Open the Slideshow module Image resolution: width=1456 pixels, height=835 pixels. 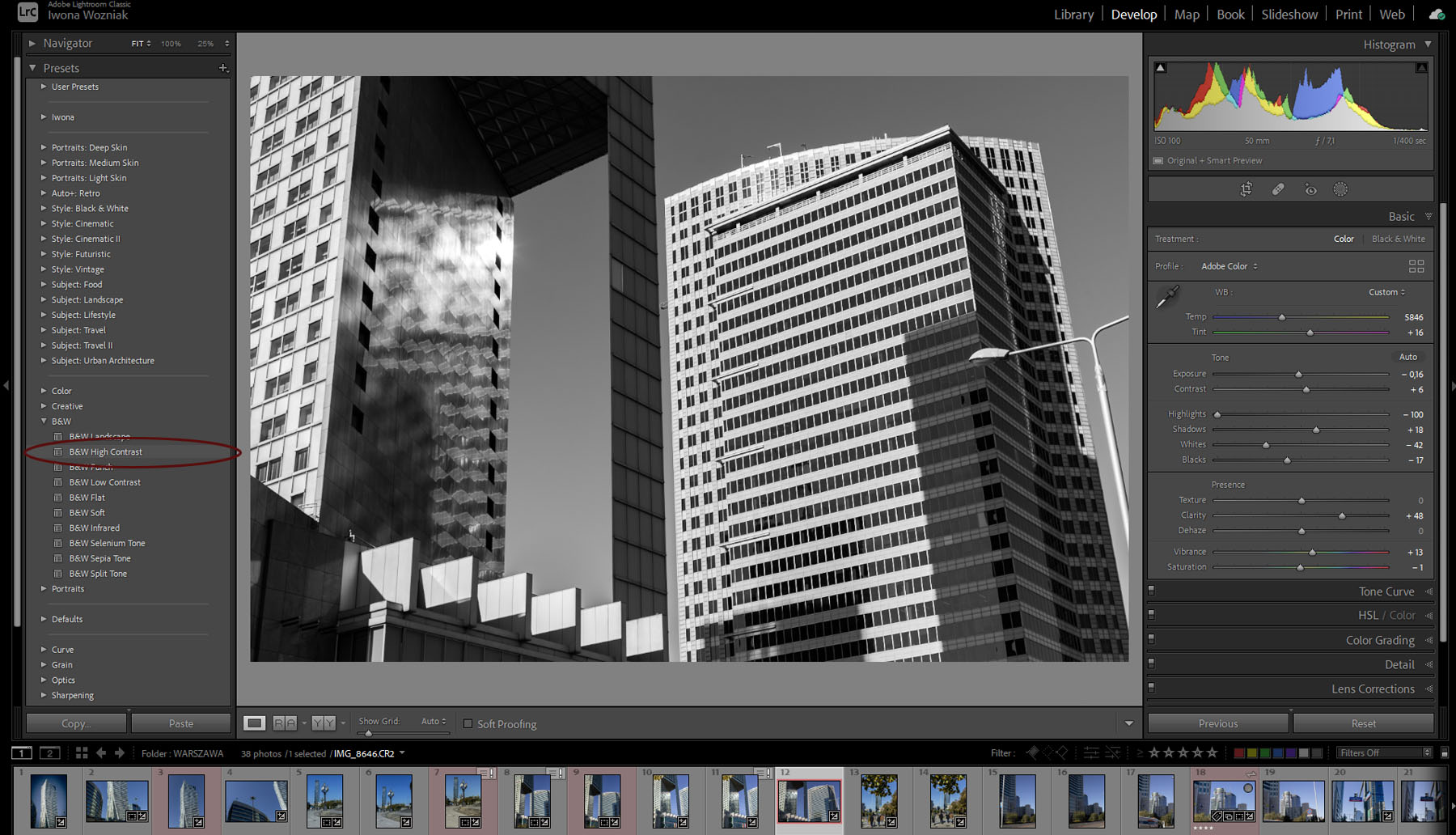(1289, 14)
